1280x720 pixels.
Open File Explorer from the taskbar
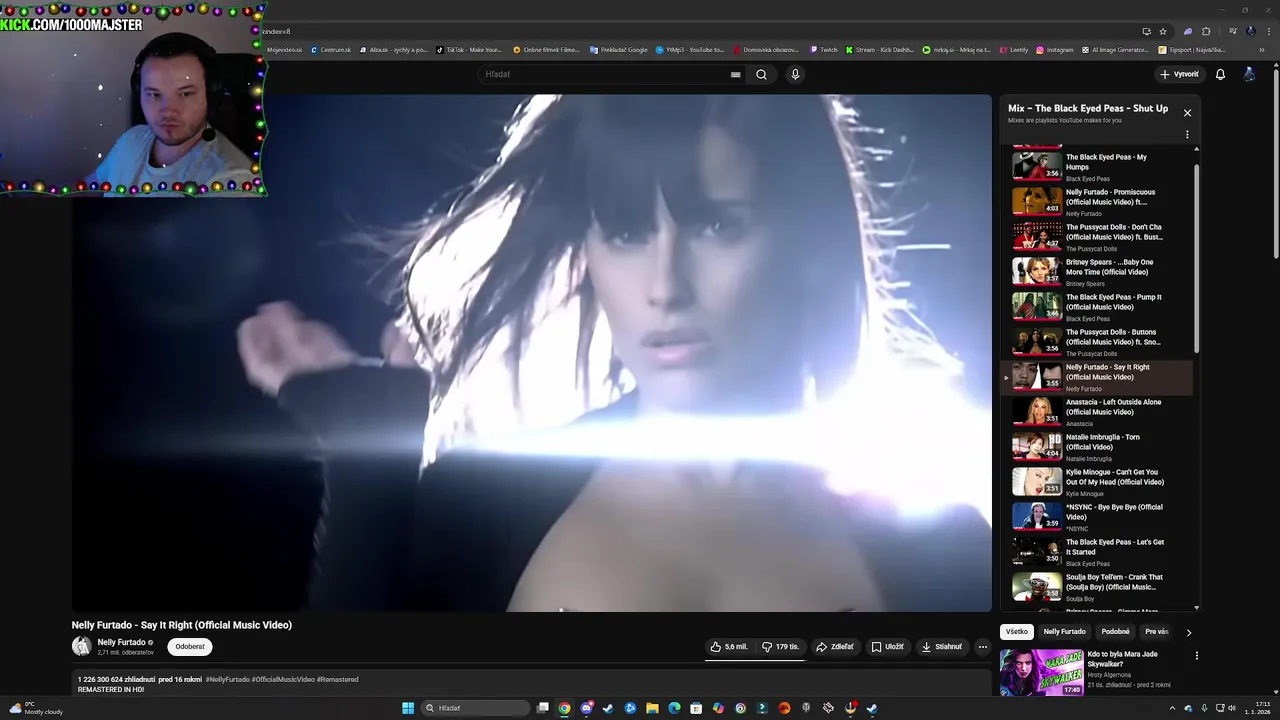(652, 708)
